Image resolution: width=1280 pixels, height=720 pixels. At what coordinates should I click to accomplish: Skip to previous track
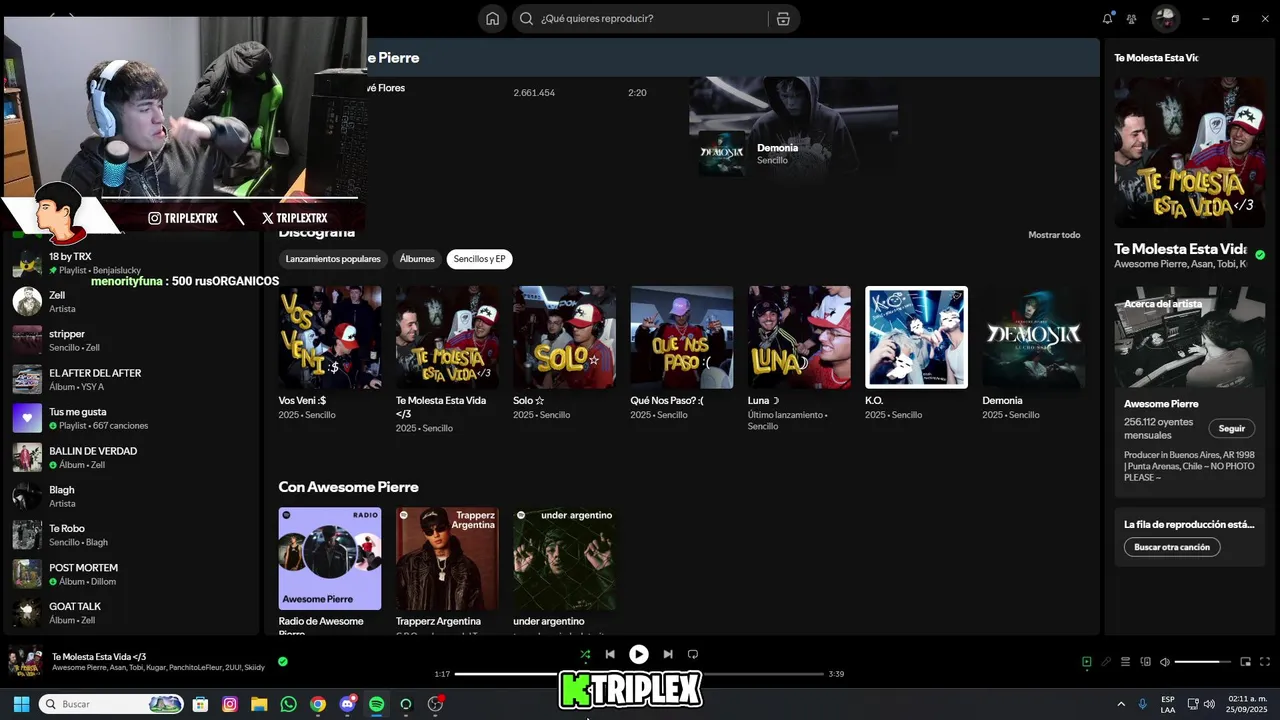click(x=610, y=654)
